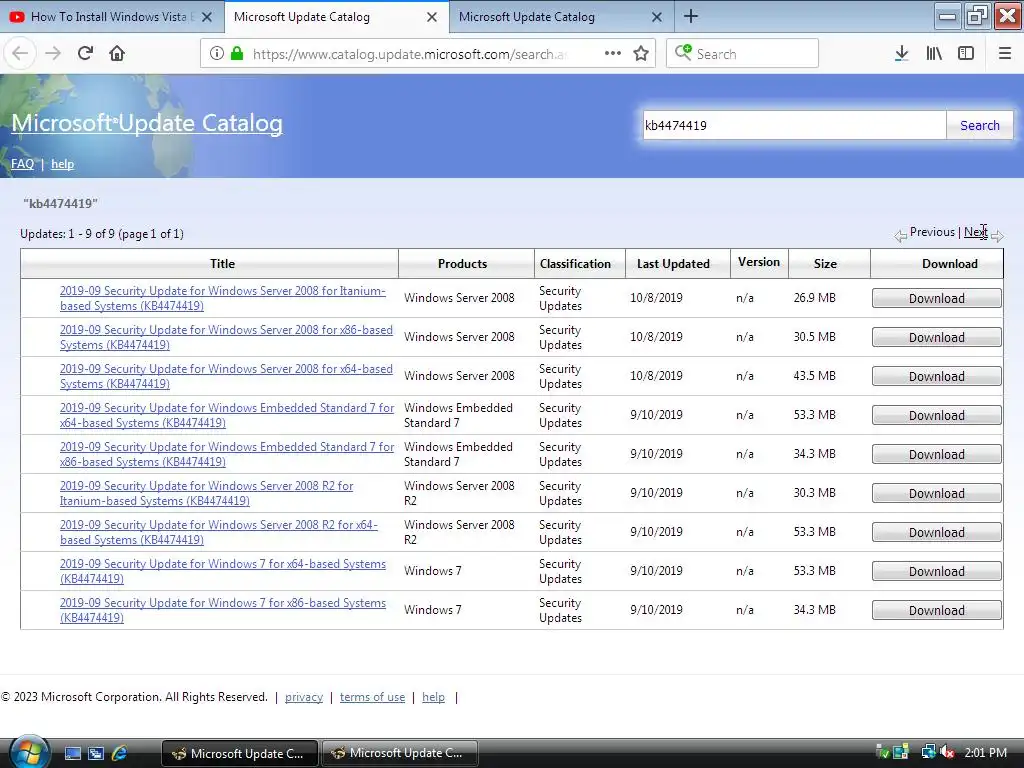Open Embedded Standard 7 x64 update link
Screen dimensions: 1024x768
tap(227, 415)
